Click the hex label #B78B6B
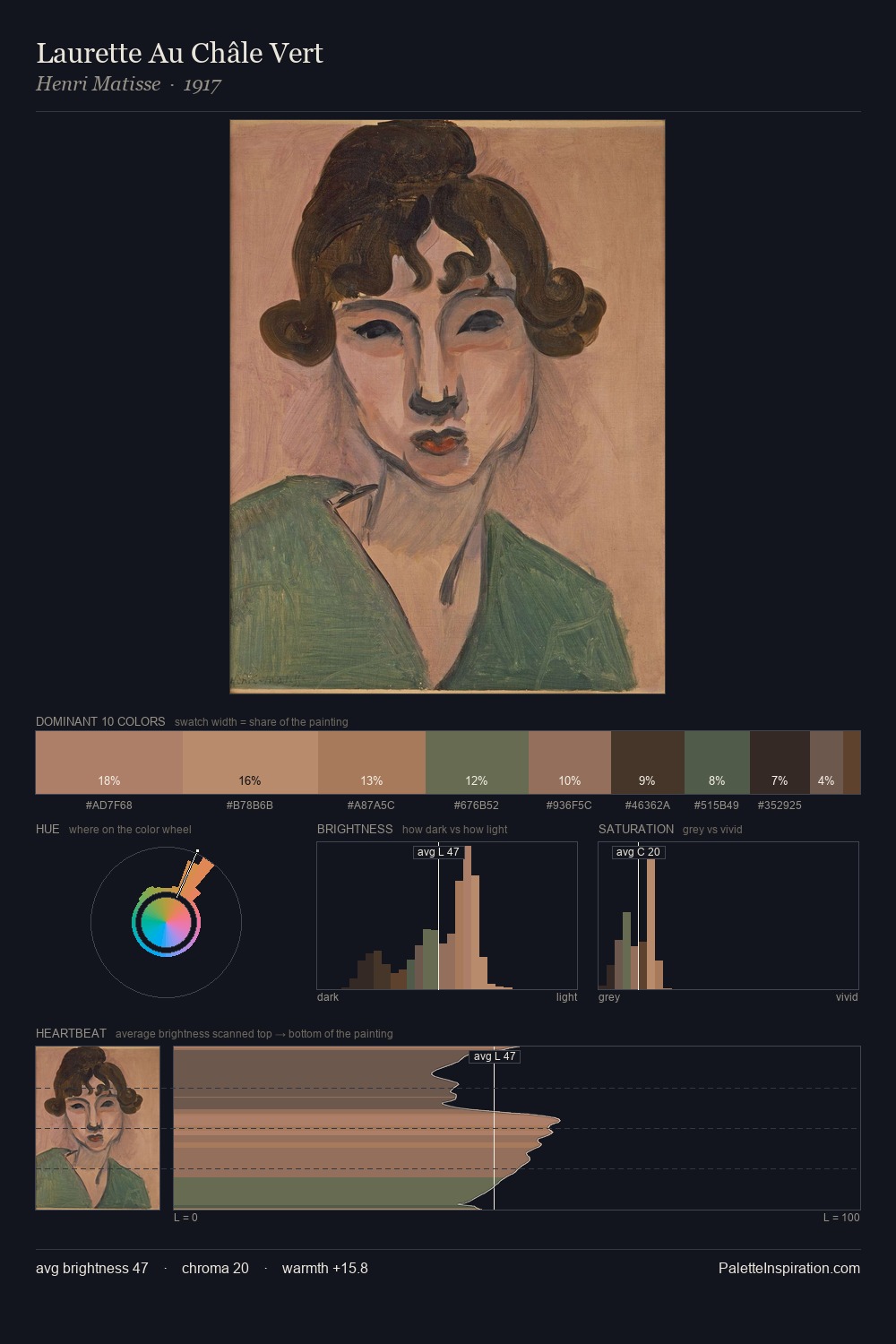The height and width of the screenshot is (1344, 896). click(250, 805)
